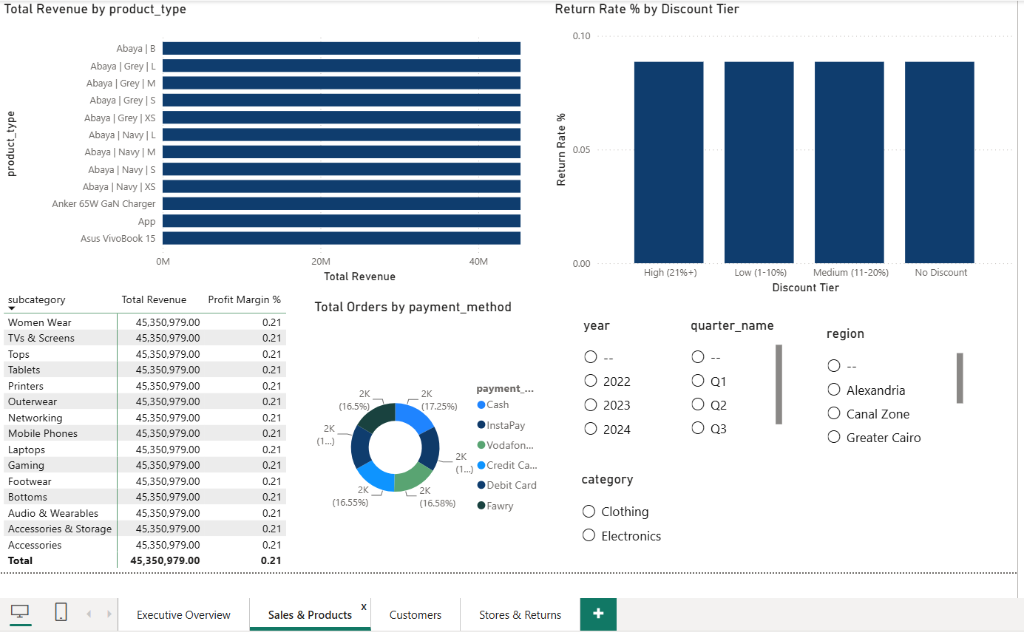Image resolution: width=1024 pixels, height=632 pixels.
Task: Select quarter Q3 option
Action: coord(698,428)
